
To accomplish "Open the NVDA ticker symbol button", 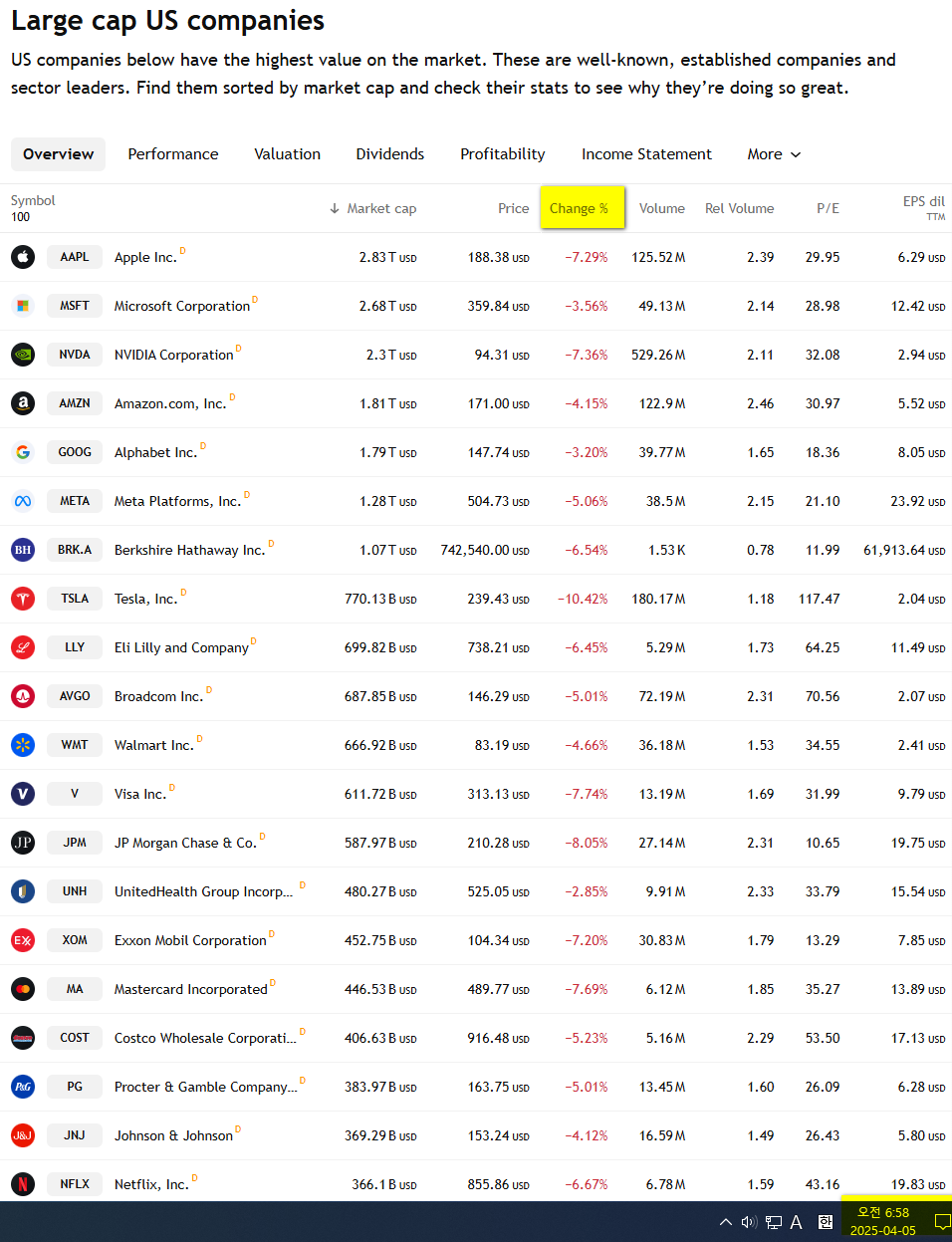I will (x=75, y=355).
